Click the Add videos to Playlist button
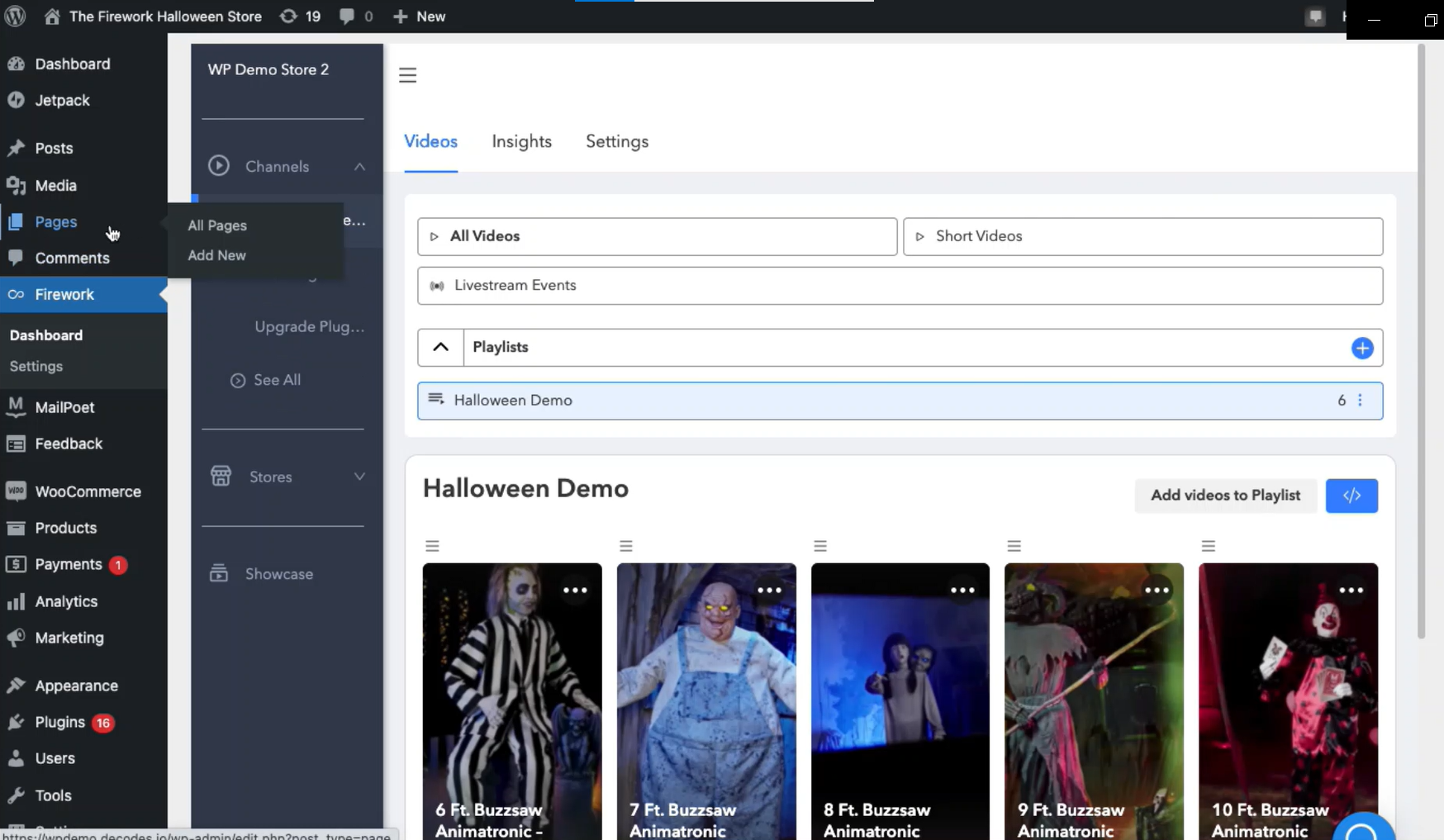The width and height of the screenshot is (1444, 840). coord(1225,496)
